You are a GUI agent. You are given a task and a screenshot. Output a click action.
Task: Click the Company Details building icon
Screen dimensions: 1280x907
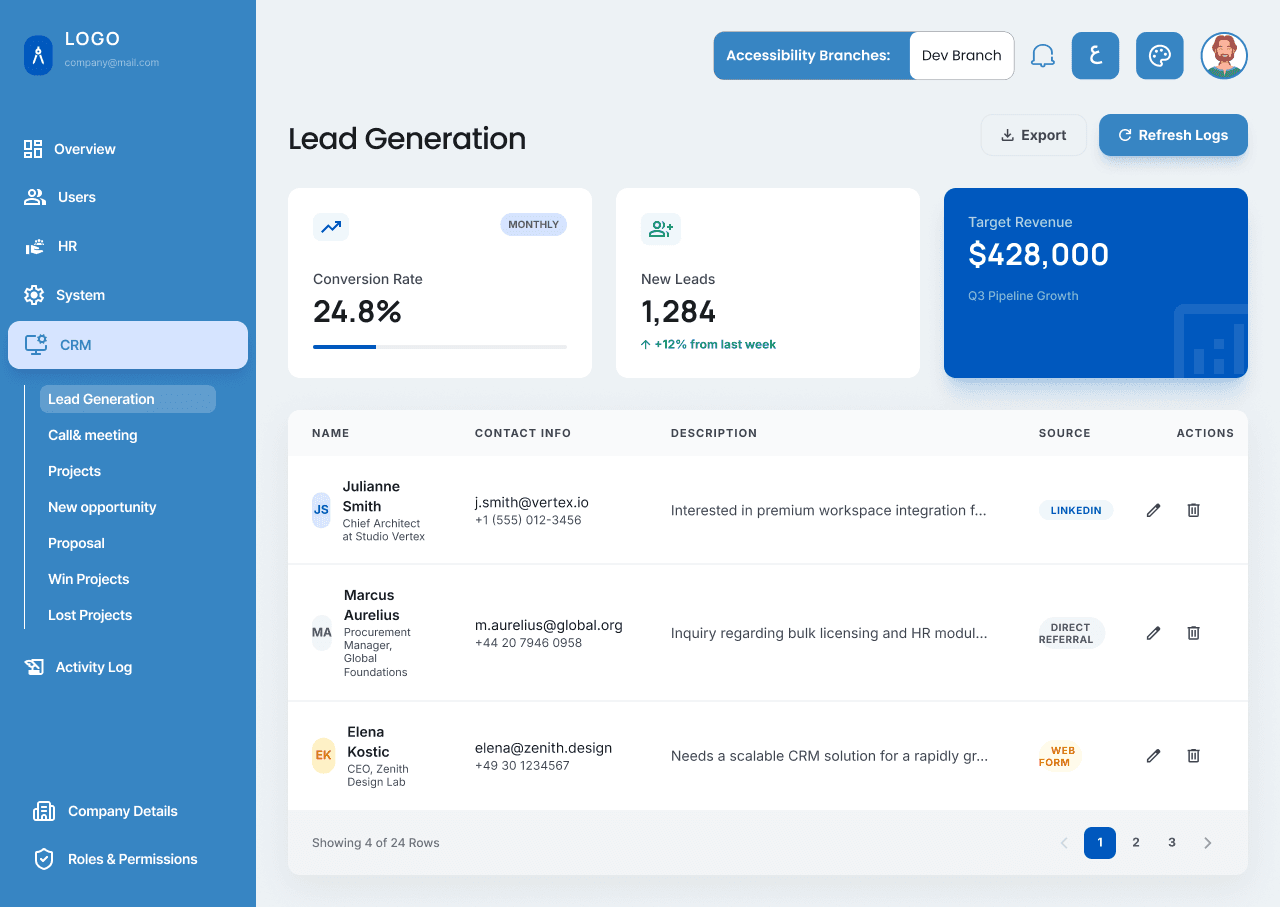pyautogui.click(x=44, y=811)
